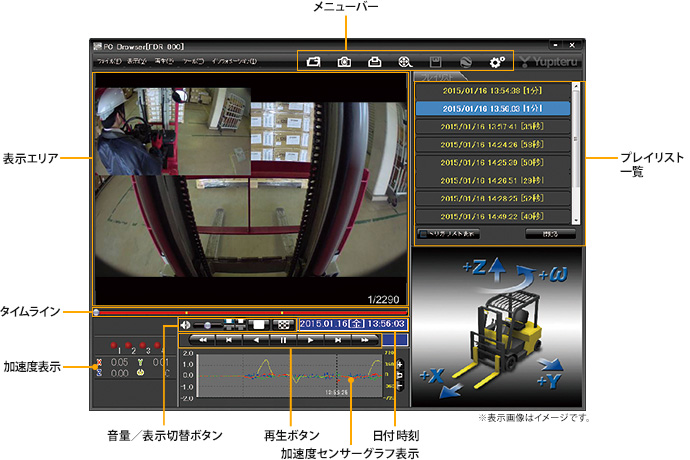The image size is (690, 460).
Task: Click the save floppy-disk icon
Action: pos(435,62)
